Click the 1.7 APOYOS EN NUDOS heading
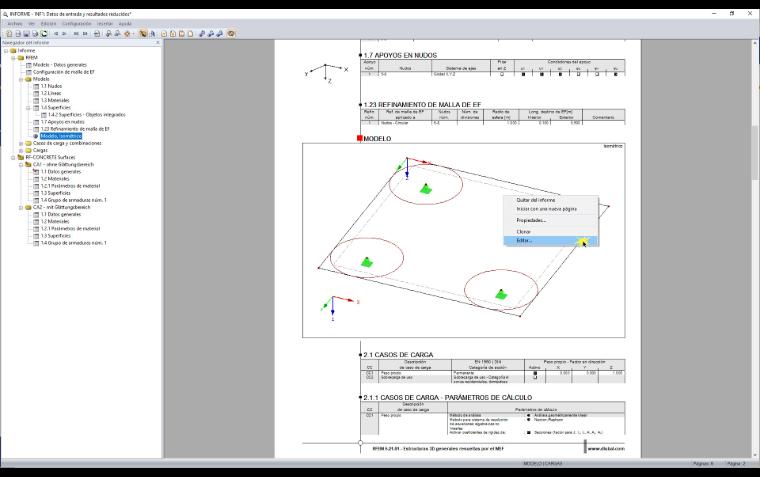Image resolution: width=760 pixels, height=477 pixels. point(400,55)
